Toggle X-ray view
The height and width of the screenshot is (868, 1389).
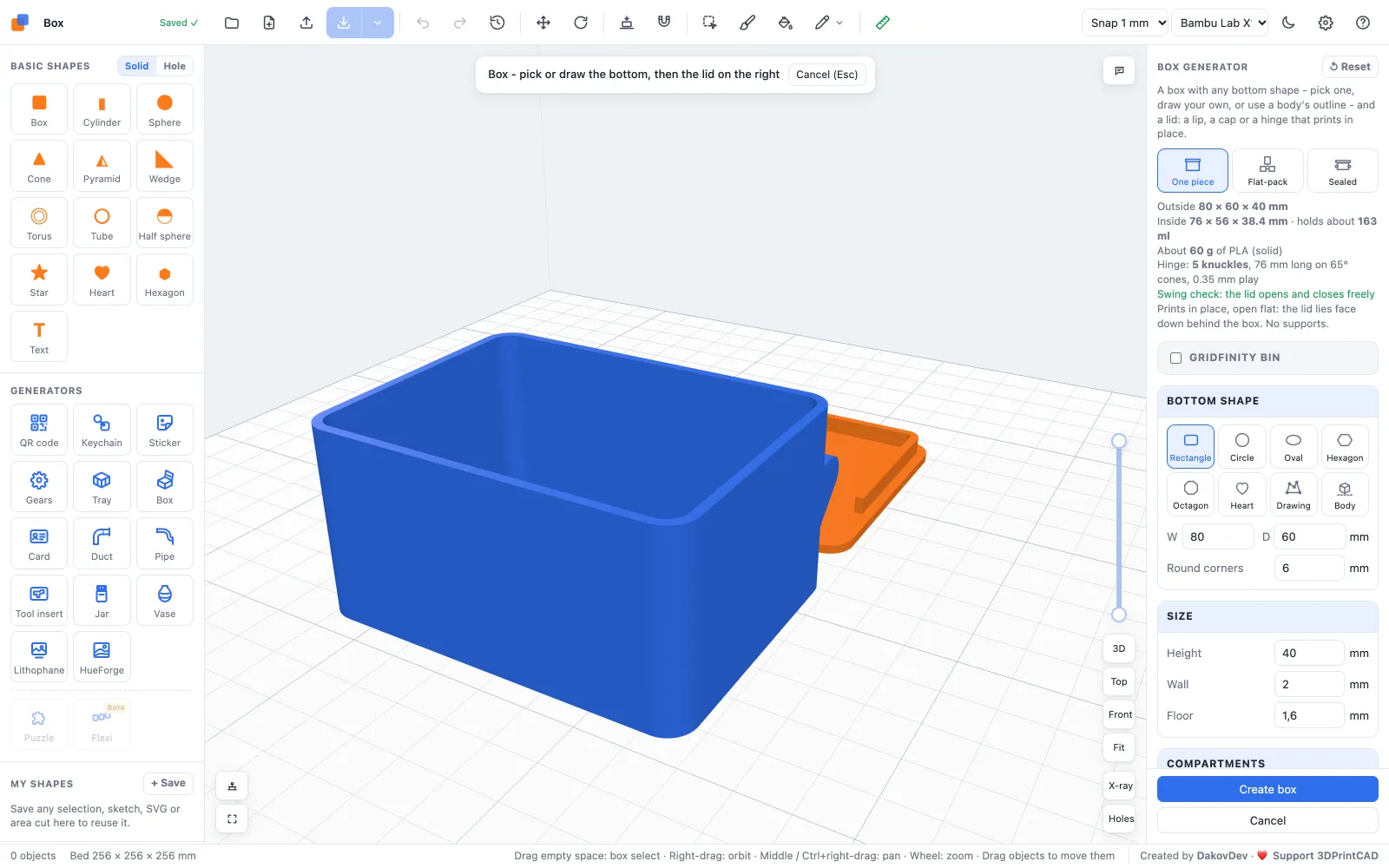(1120, 786)
